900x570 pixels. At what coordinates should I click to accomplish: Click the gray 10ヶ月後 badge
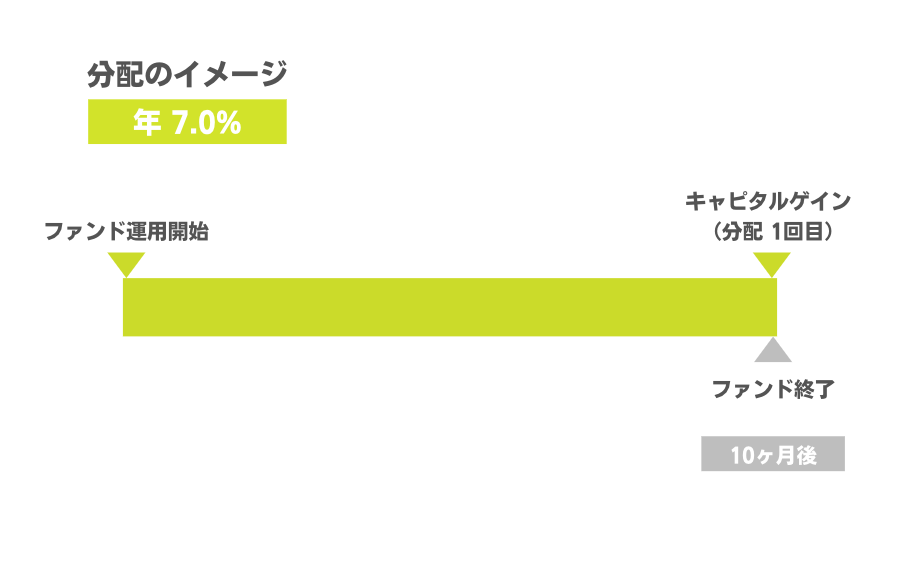tap(773, 454)
